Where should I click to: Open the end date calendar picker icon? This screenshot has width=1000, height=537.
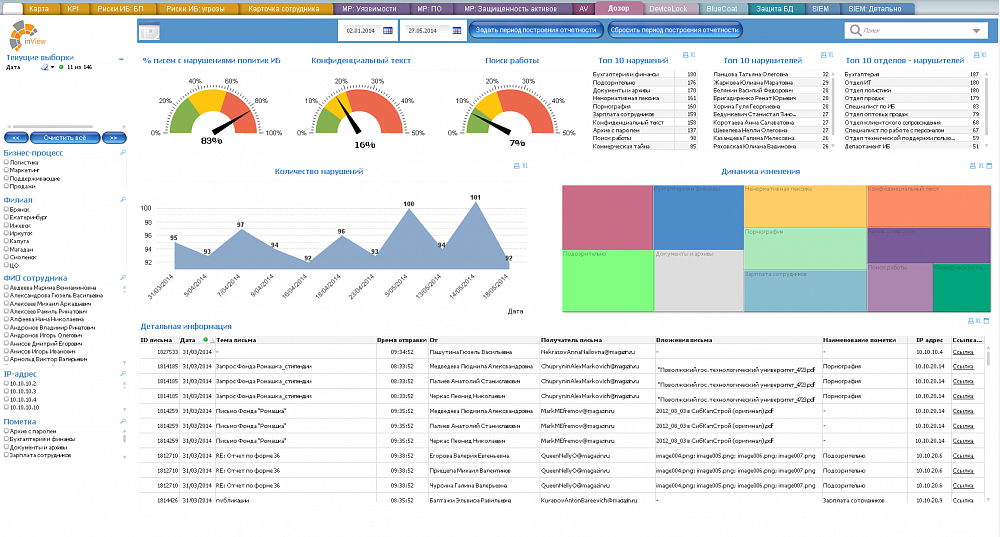[457, 31]
